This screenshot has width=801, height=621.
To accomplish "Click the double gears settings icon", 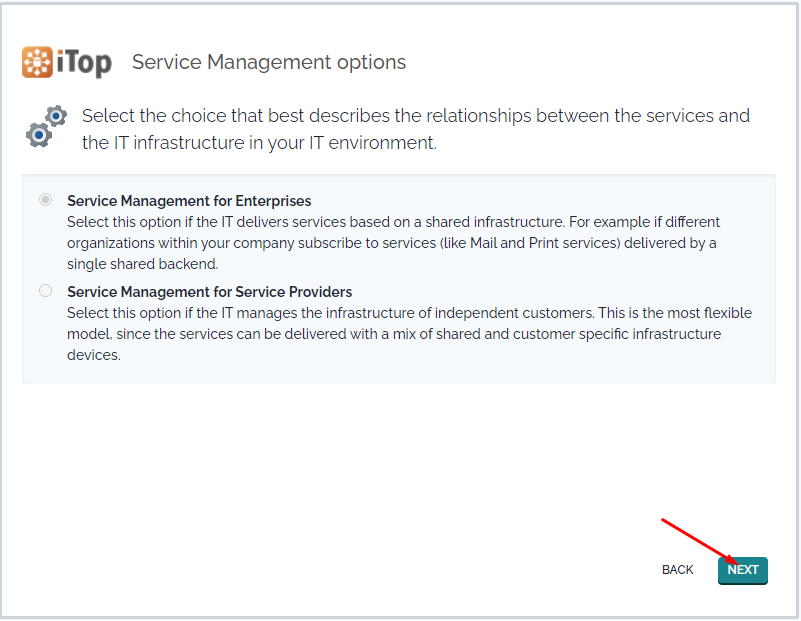I will coord(46,127).
